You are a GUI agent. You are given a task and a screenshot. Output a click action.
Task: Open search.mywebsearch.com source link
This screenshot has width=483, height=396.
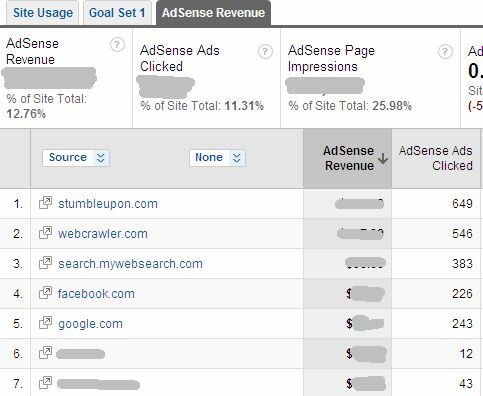[x=130, y=264]
